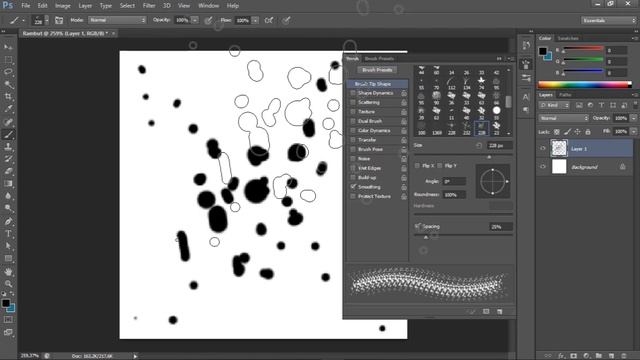
Task: Select the Brush Tip Shape option
Action: (378, 84)
